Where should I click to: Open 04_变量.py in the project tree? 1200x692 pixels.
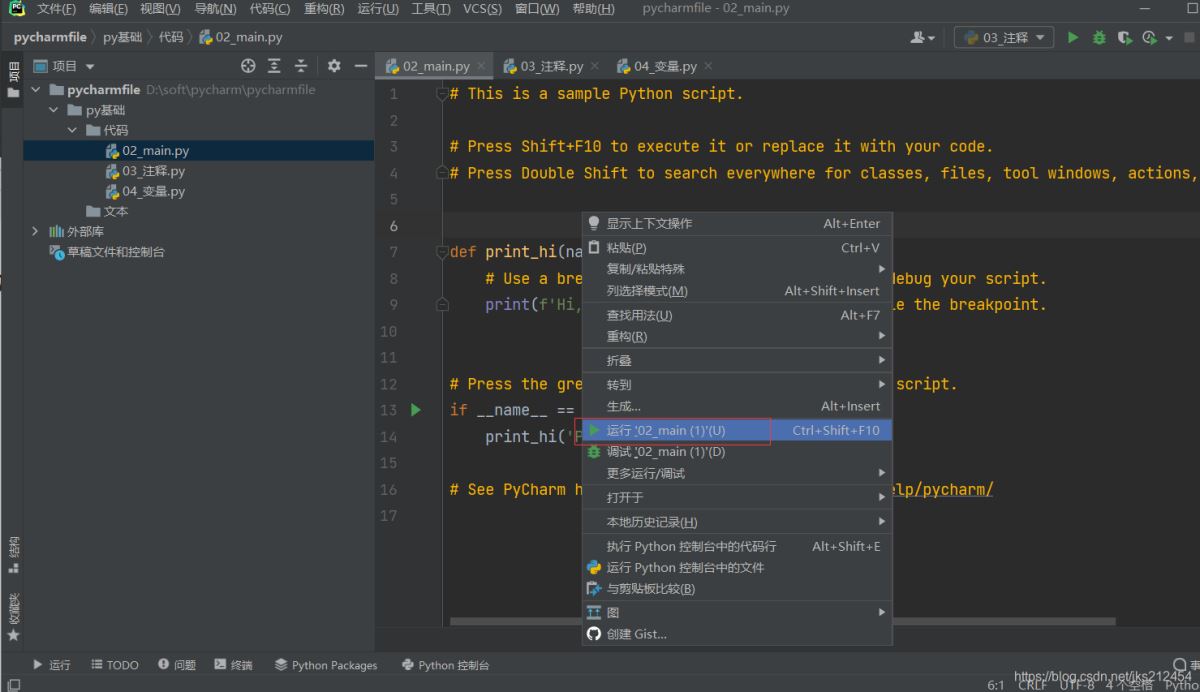pyautogui.click(x=153, y=191)
